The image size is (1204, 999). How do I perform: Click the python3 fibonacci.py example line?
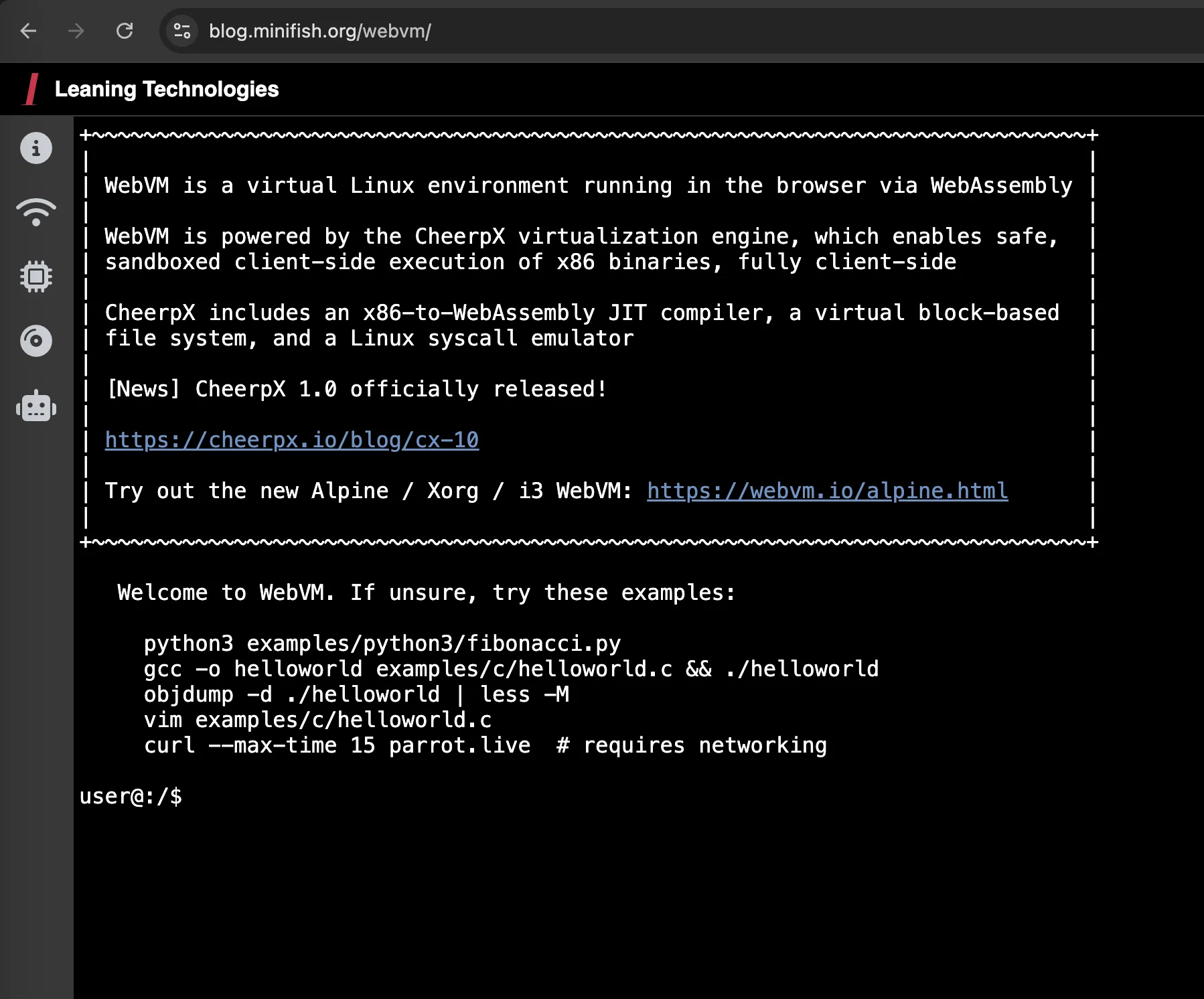click(382, 643)
